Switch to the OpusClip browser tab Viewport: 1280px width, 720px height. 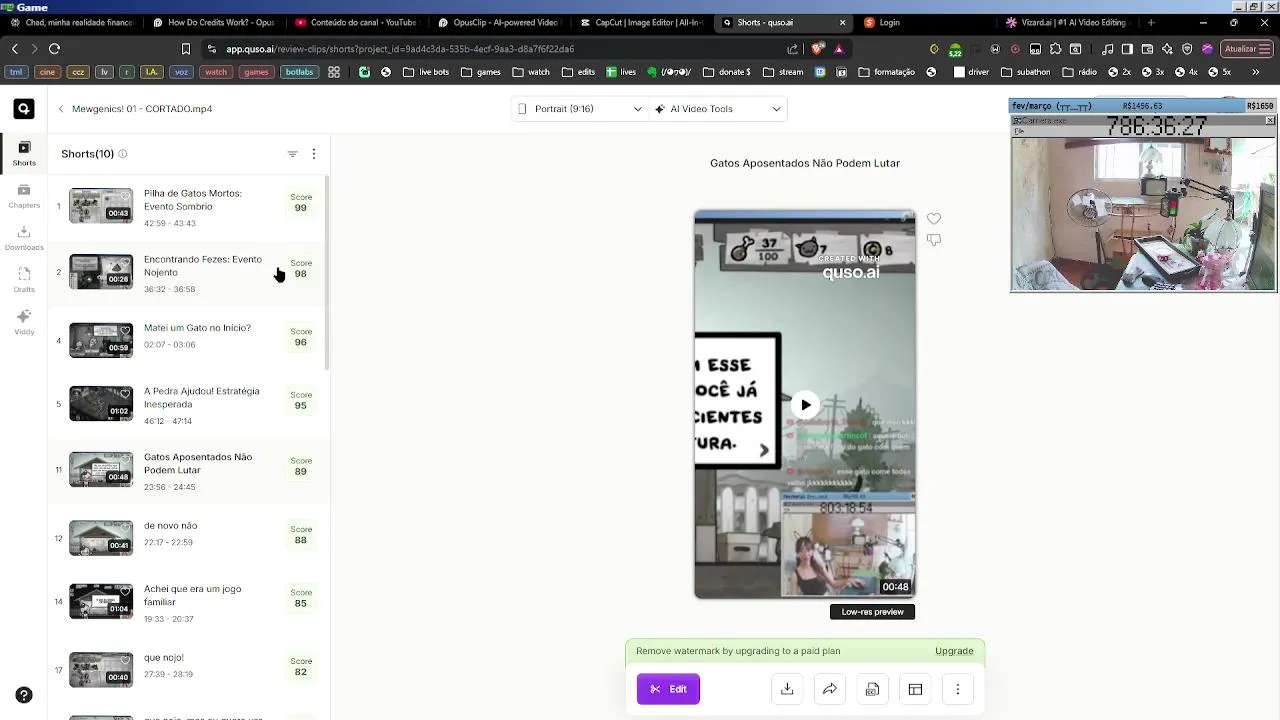[x=498, y=22]
